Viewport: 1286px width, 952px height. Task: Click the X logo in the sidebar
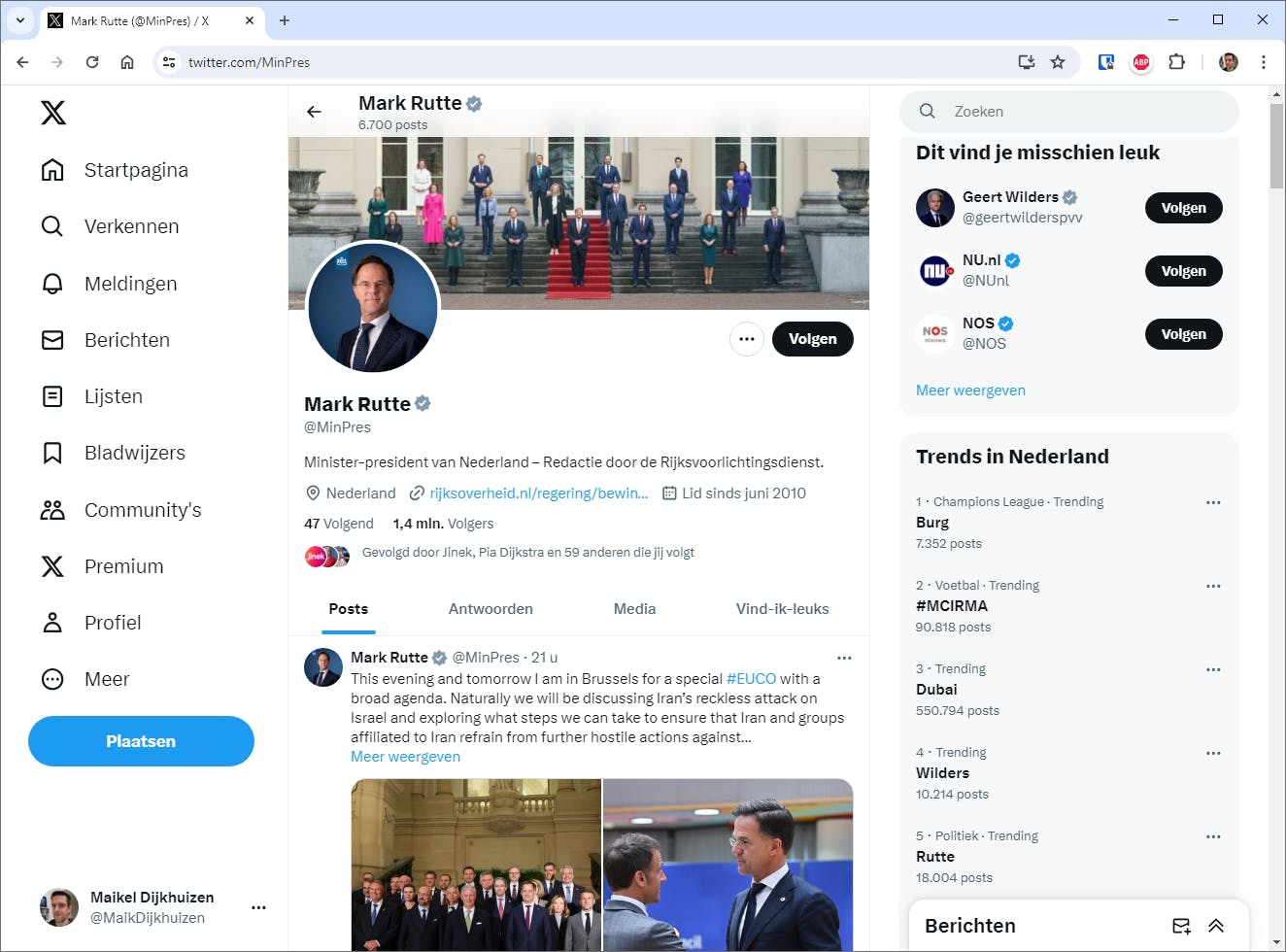[53, 113]
